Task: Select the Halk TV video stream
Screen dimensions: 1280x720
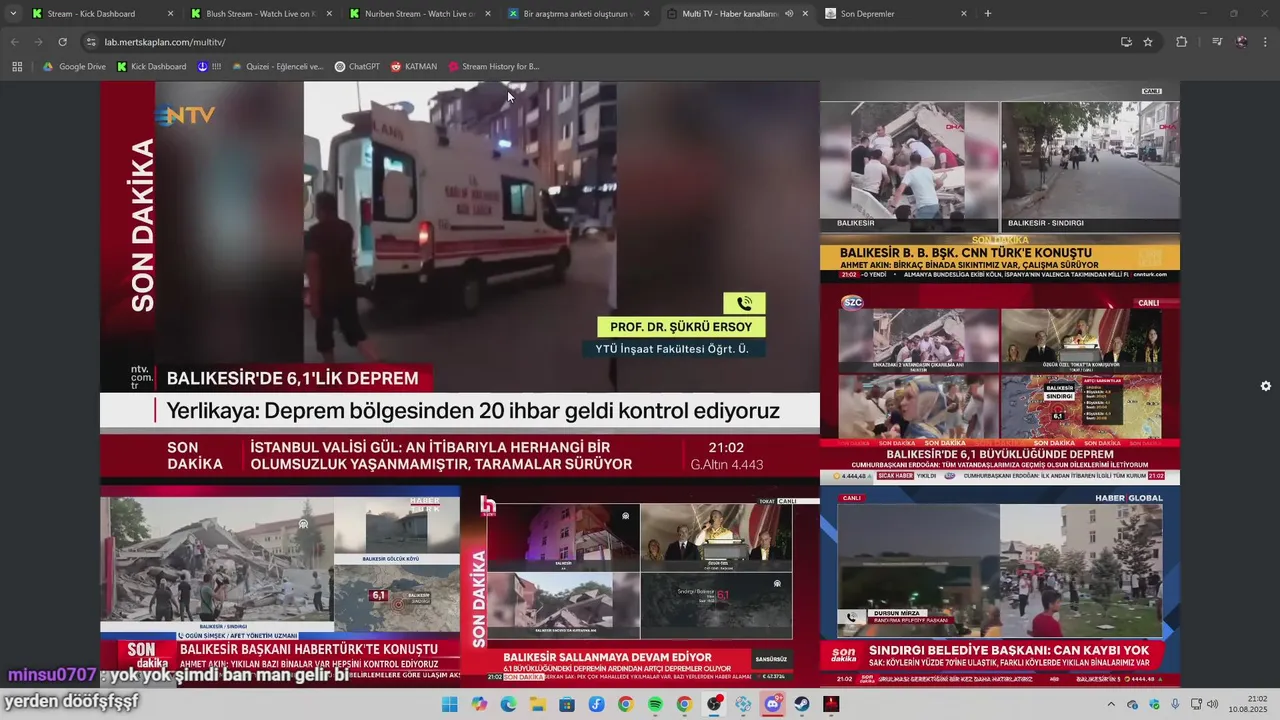Action: [640, 586]
